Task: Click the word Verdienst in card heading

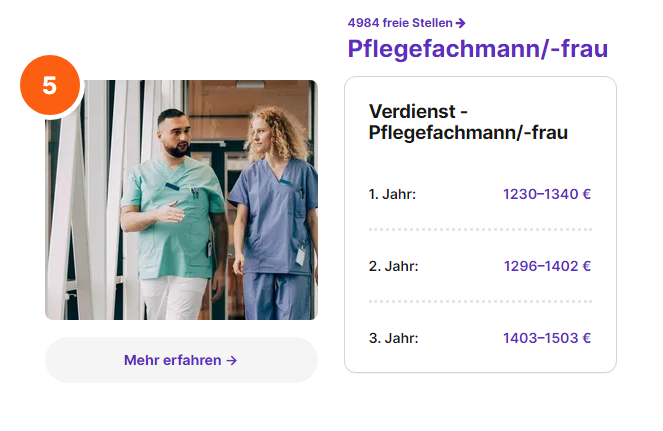Action: click(x=412, y=112)
